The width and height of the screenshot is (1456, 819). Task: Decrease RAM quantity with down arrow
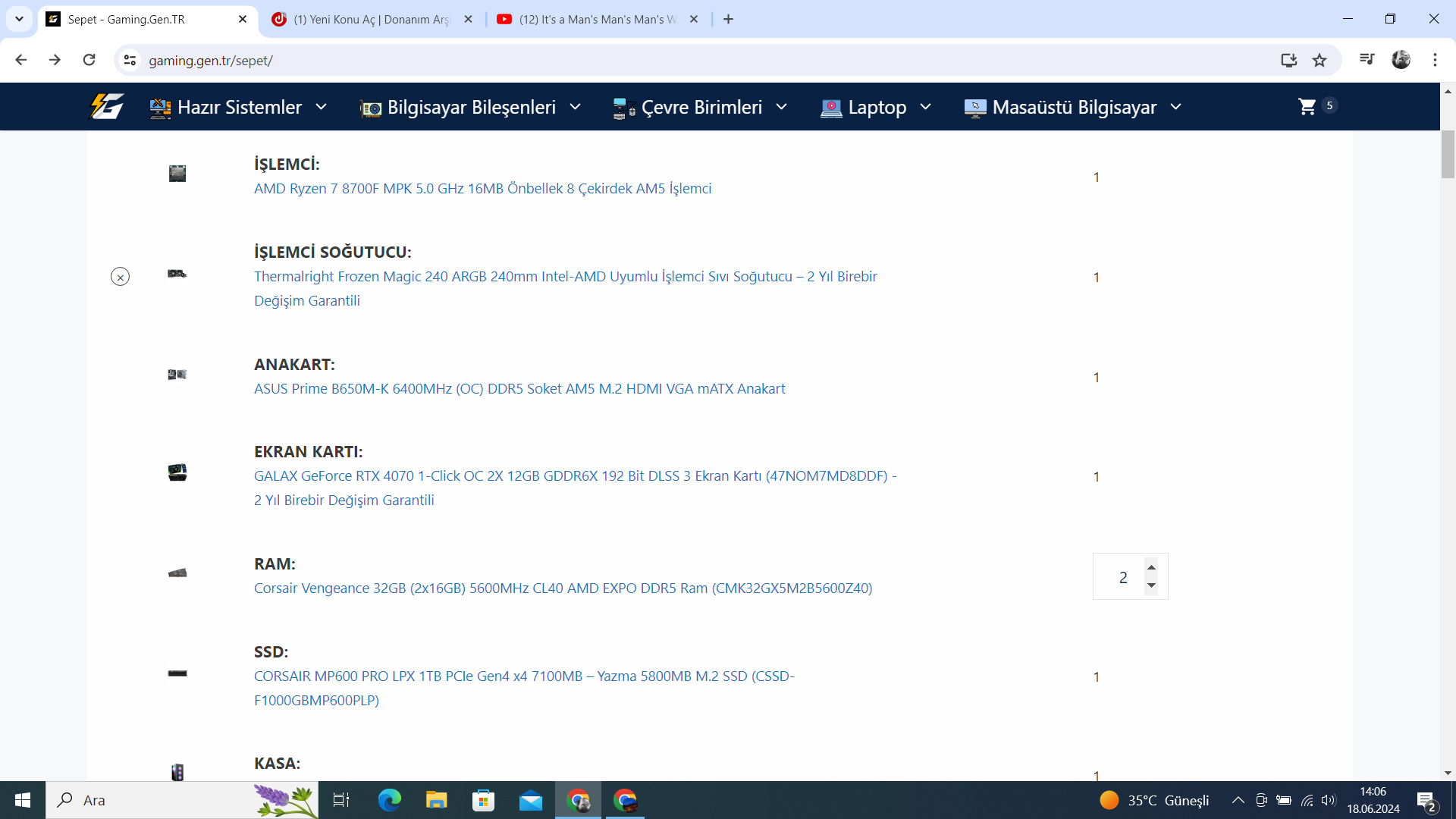(x=1151, y=585)
